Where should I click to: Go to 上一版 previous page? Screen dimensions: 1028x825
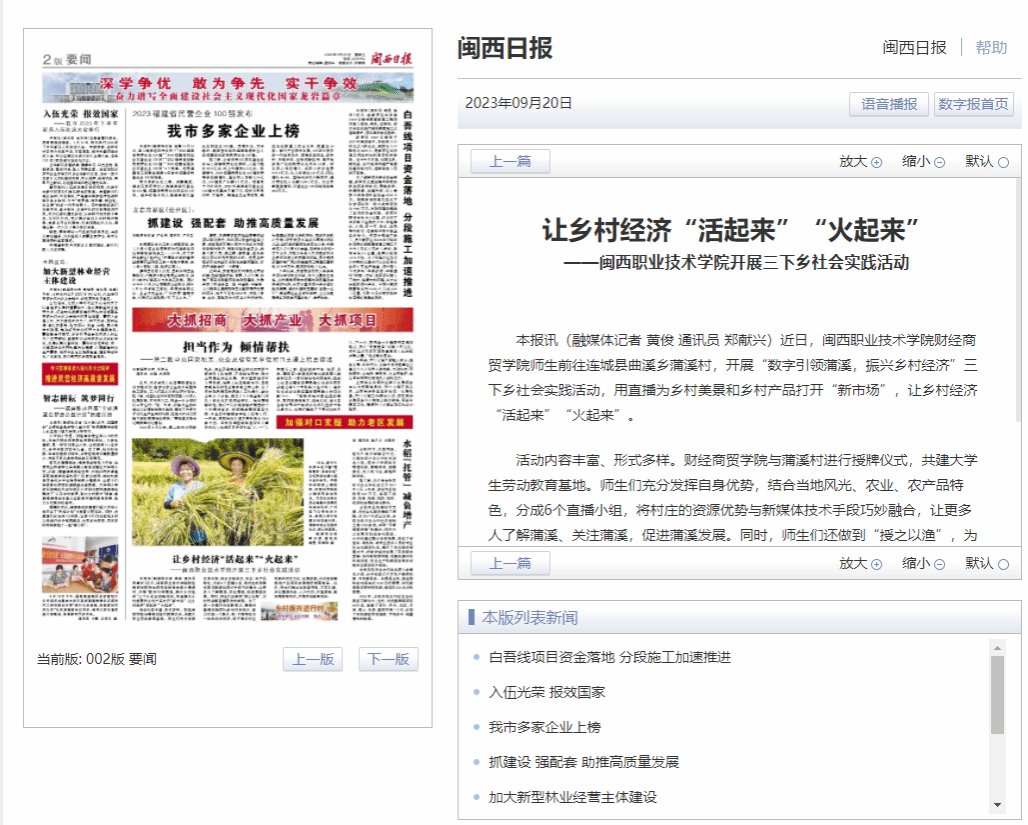[x=312, y=659]
